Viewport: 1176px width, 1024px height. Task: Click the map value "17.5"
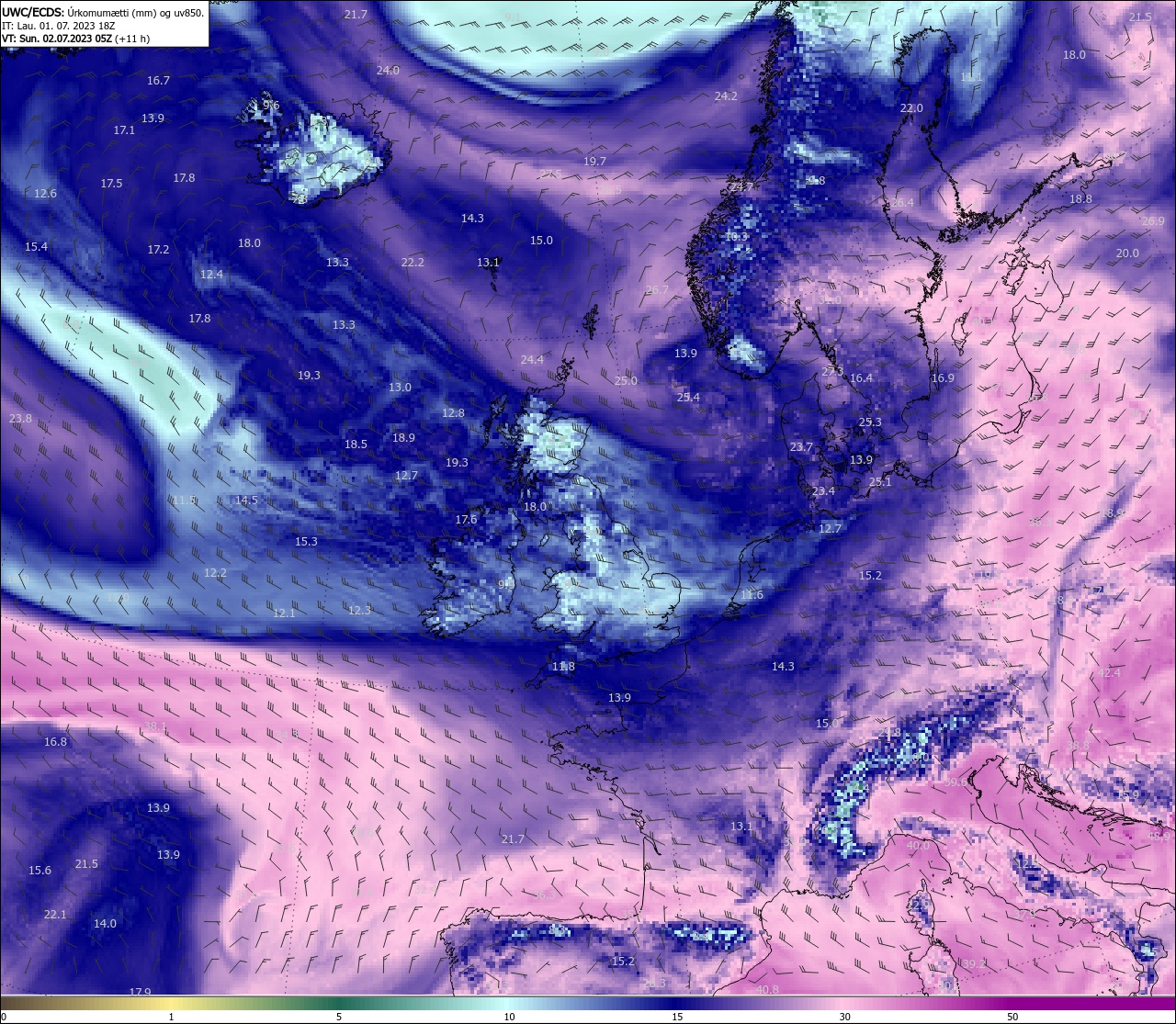[111, 184]
